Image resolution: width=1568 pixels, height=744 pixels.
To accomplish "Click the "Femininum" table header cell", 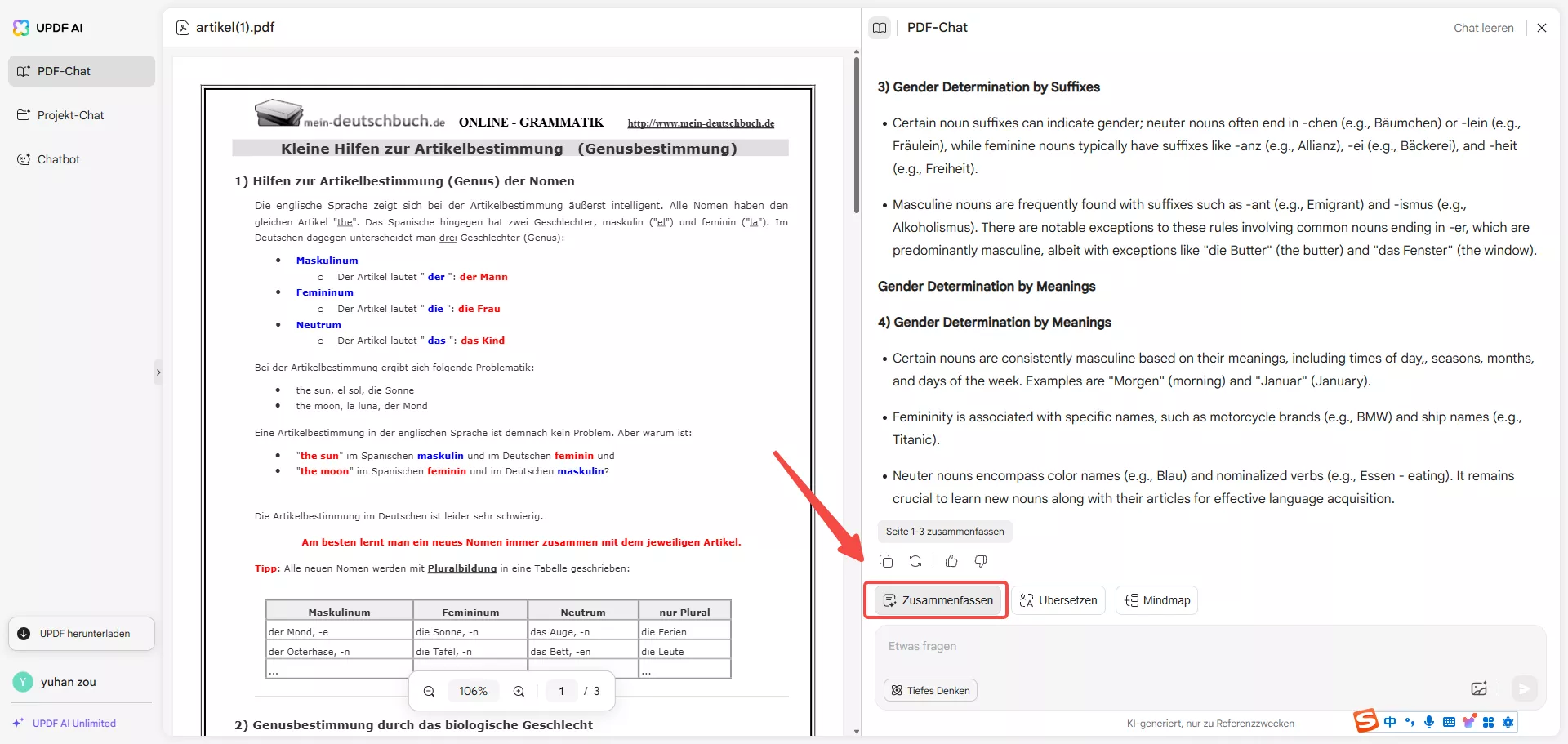I will click(x=470, y=612).
